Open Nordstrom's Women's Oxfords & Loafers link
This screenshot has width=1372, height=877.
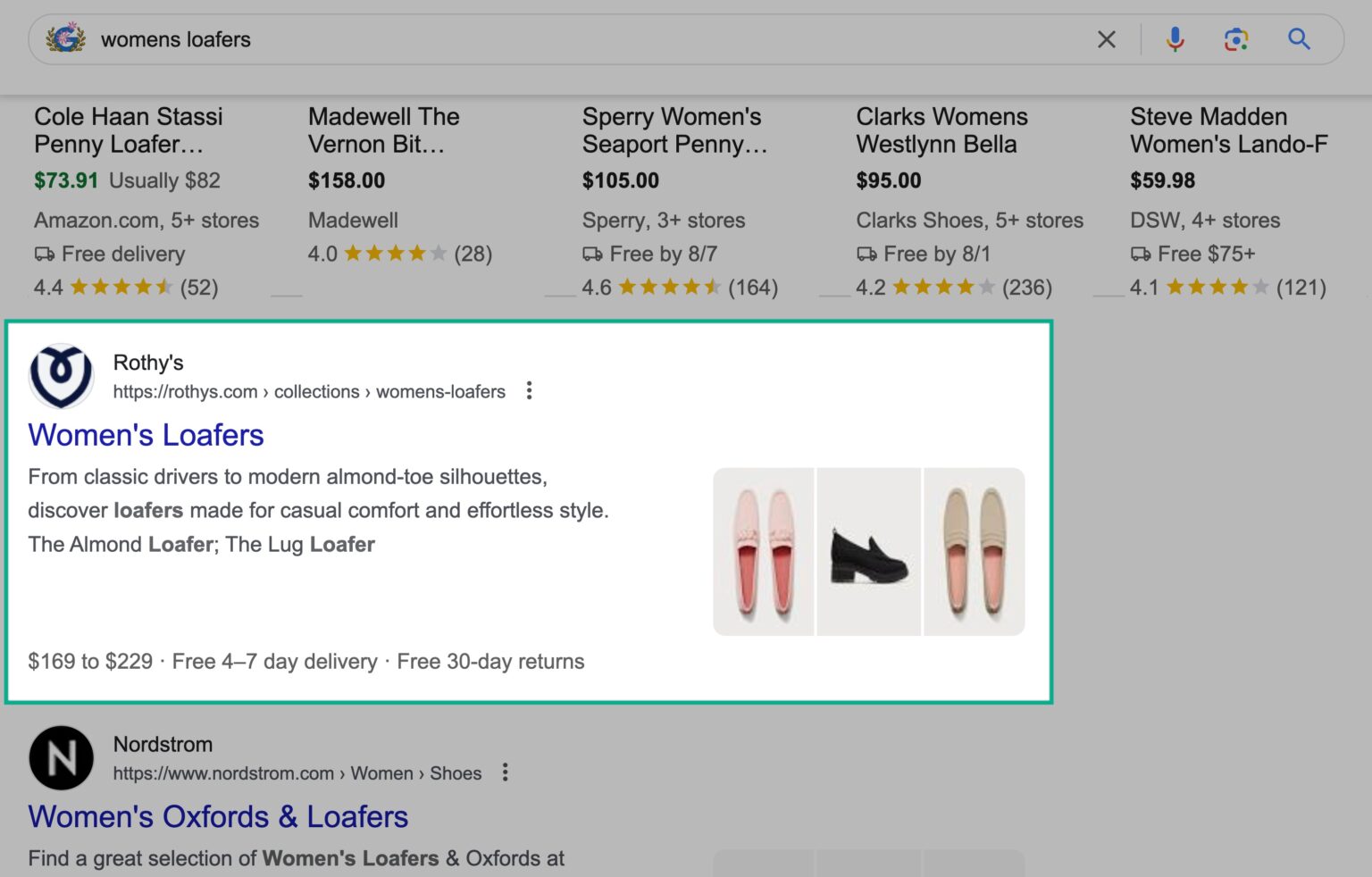(218, 816)
